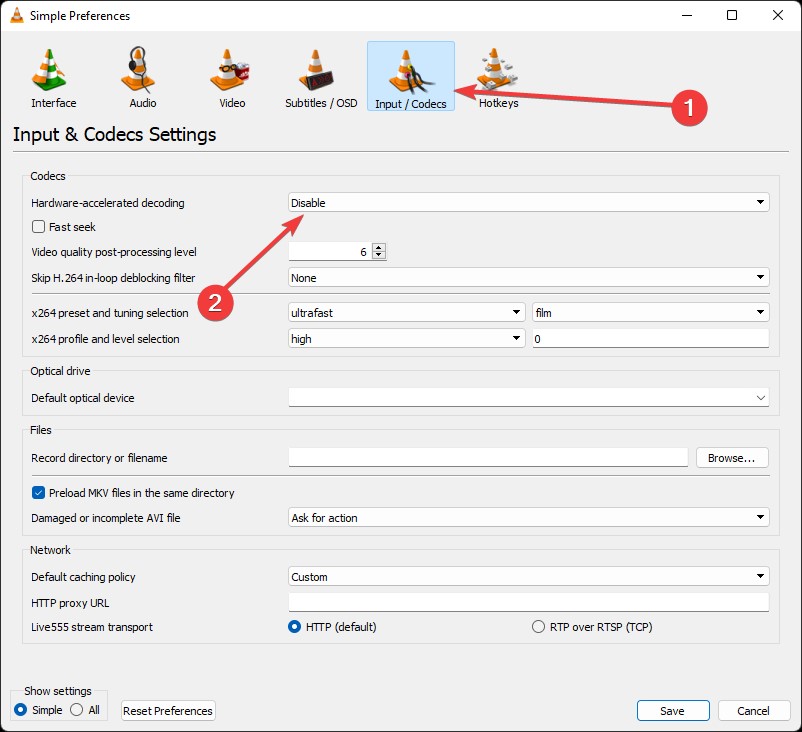Increase post-processing level with up arrow
The width and height of the screenshot is (802, 732).
point(378,248)
